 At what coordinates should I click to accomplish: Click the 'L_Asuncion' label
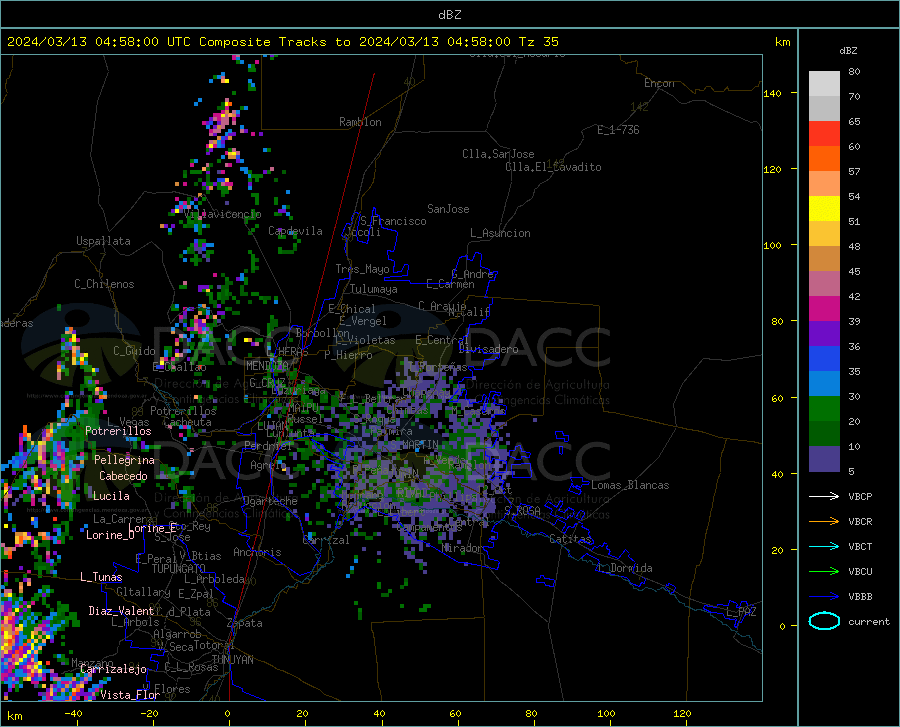point(500,233)
